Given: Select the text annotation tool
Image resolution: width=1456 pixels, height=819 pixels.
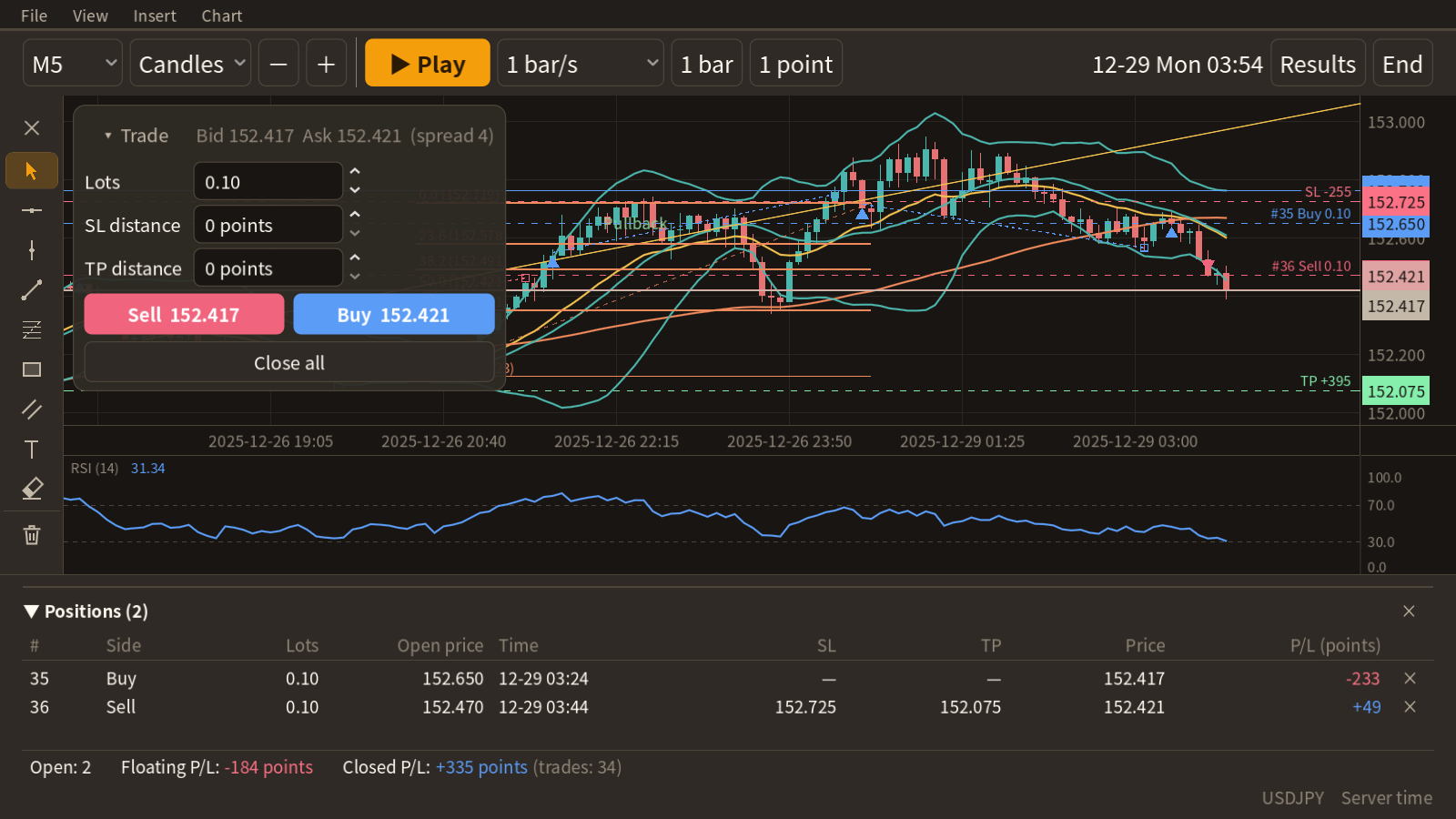Looking at the screenshot, I should pos(32,450).
